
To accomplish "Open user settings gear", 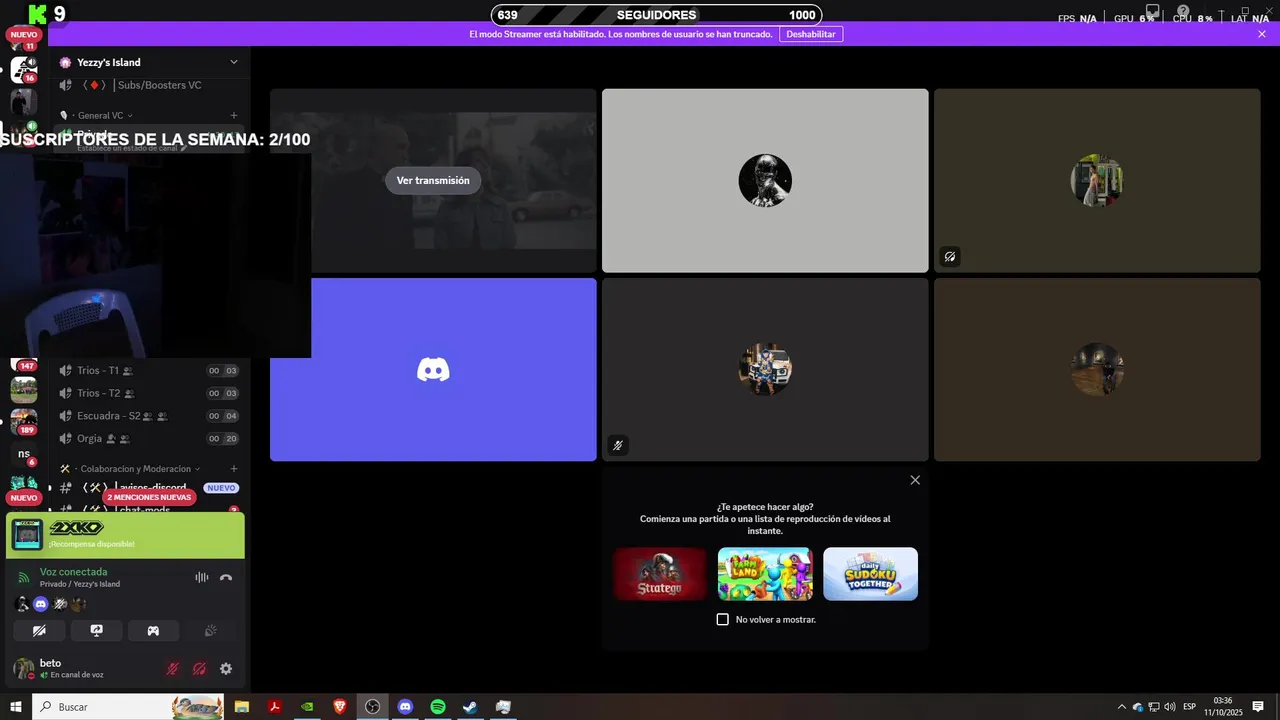I will tap(226, 669).
